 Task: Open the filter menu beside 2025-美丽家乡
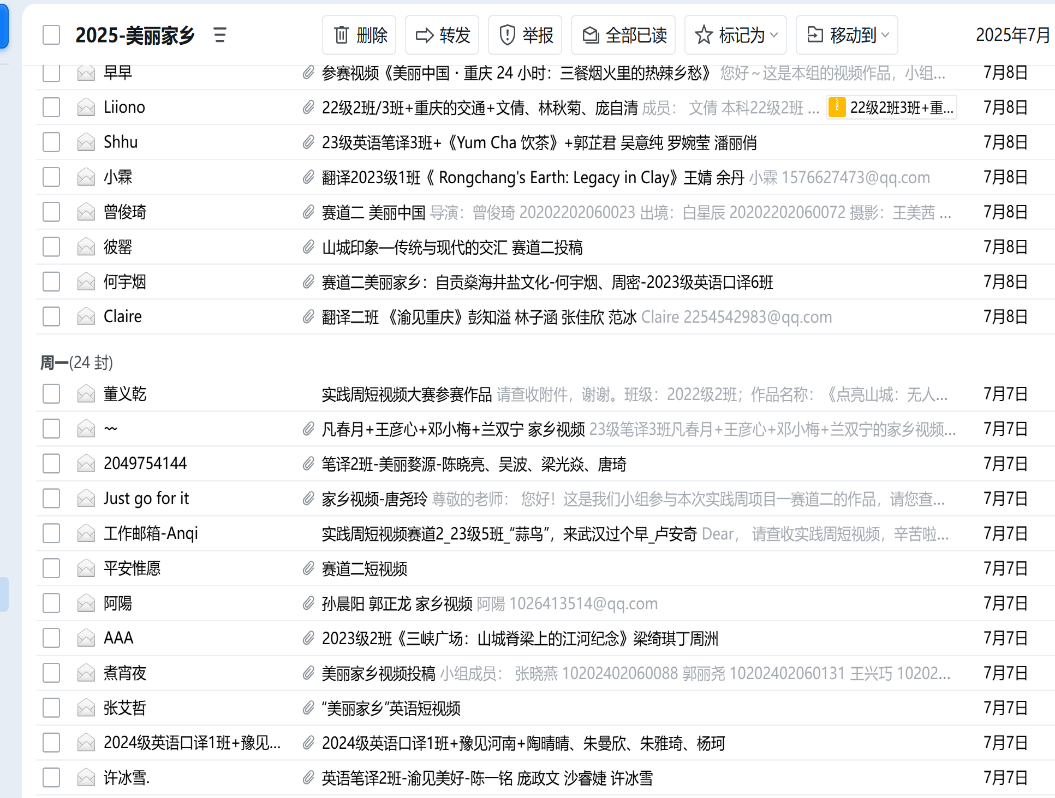tap(220, 36)
